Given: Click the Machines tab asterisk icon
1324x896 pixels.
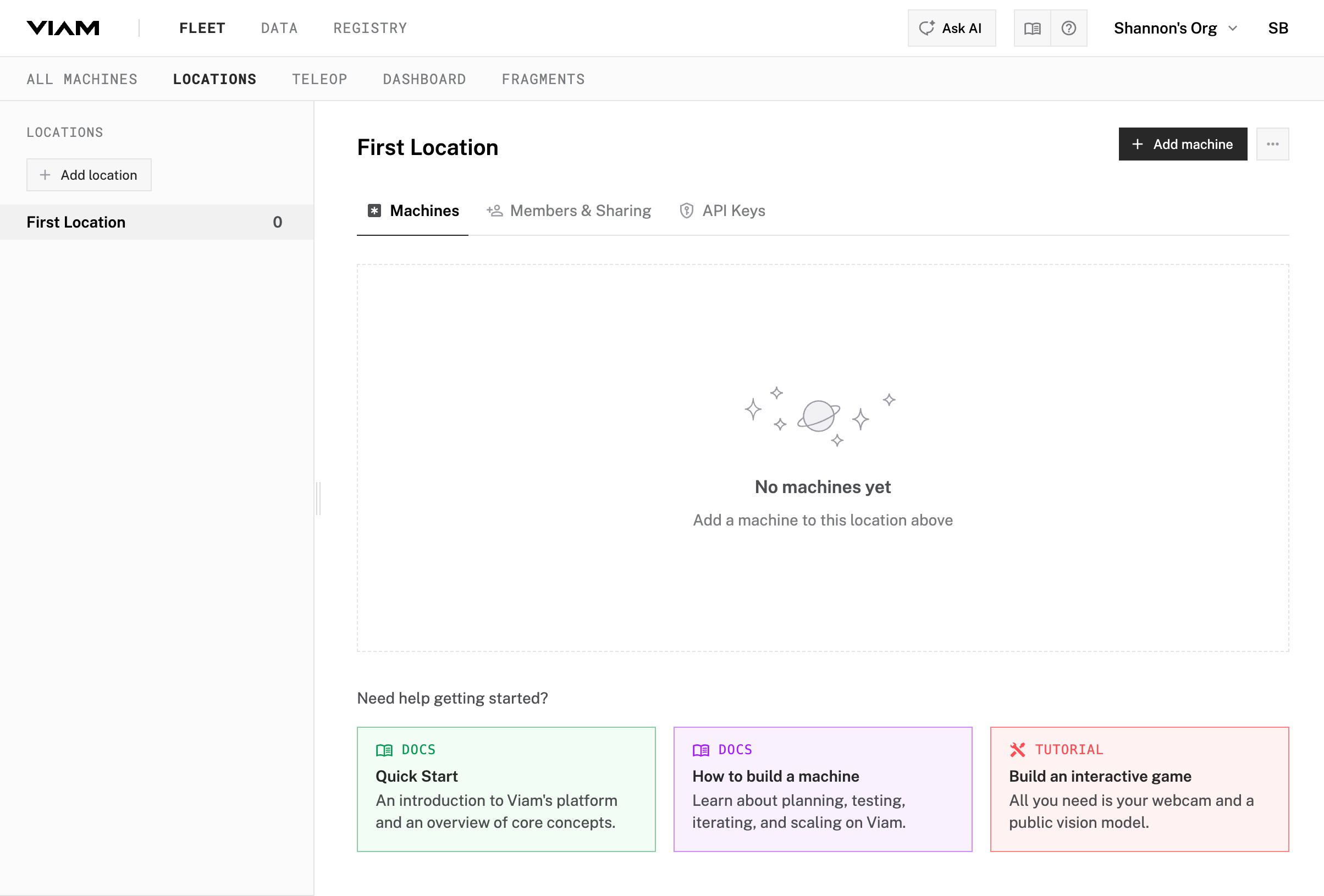Looking at the screenshot, I should click(374, 210).
